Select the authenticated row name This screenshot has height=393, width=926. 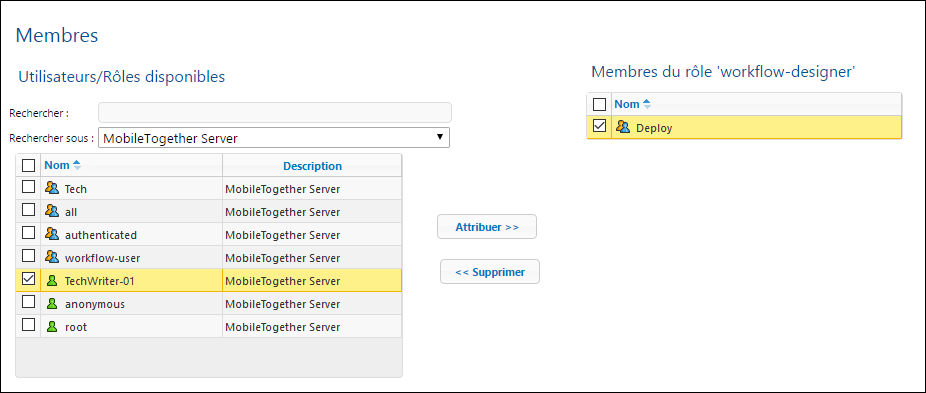[x=101, y=235]
